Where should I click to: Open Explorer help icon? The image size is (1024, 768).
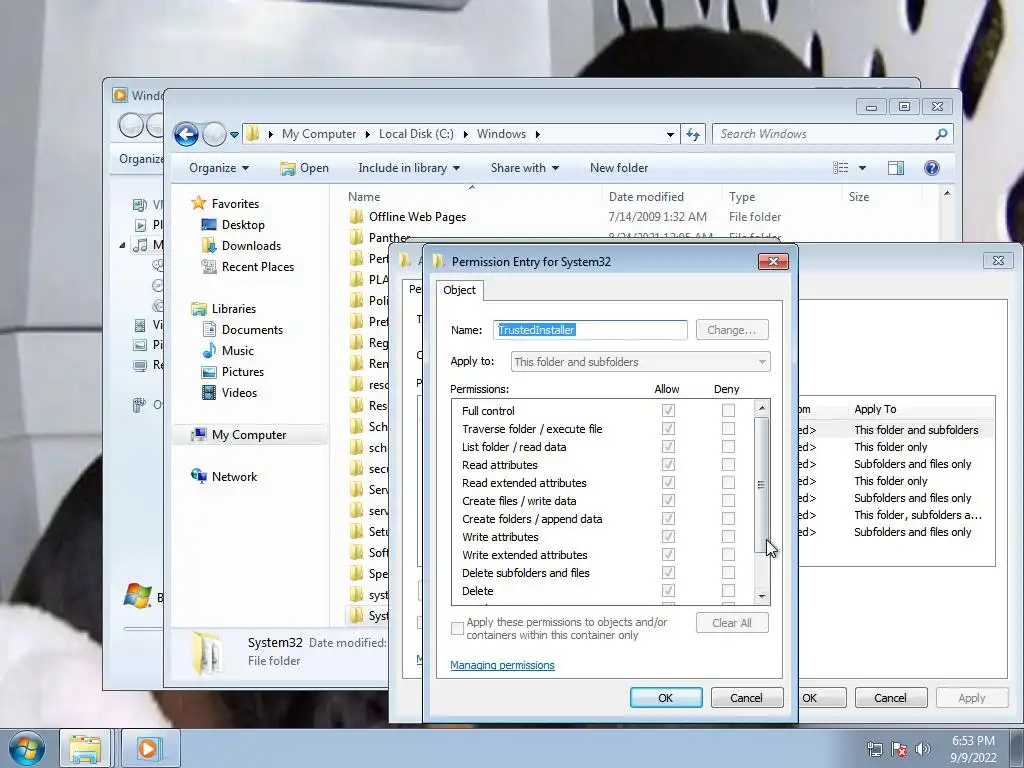click(x=932, y=168)
